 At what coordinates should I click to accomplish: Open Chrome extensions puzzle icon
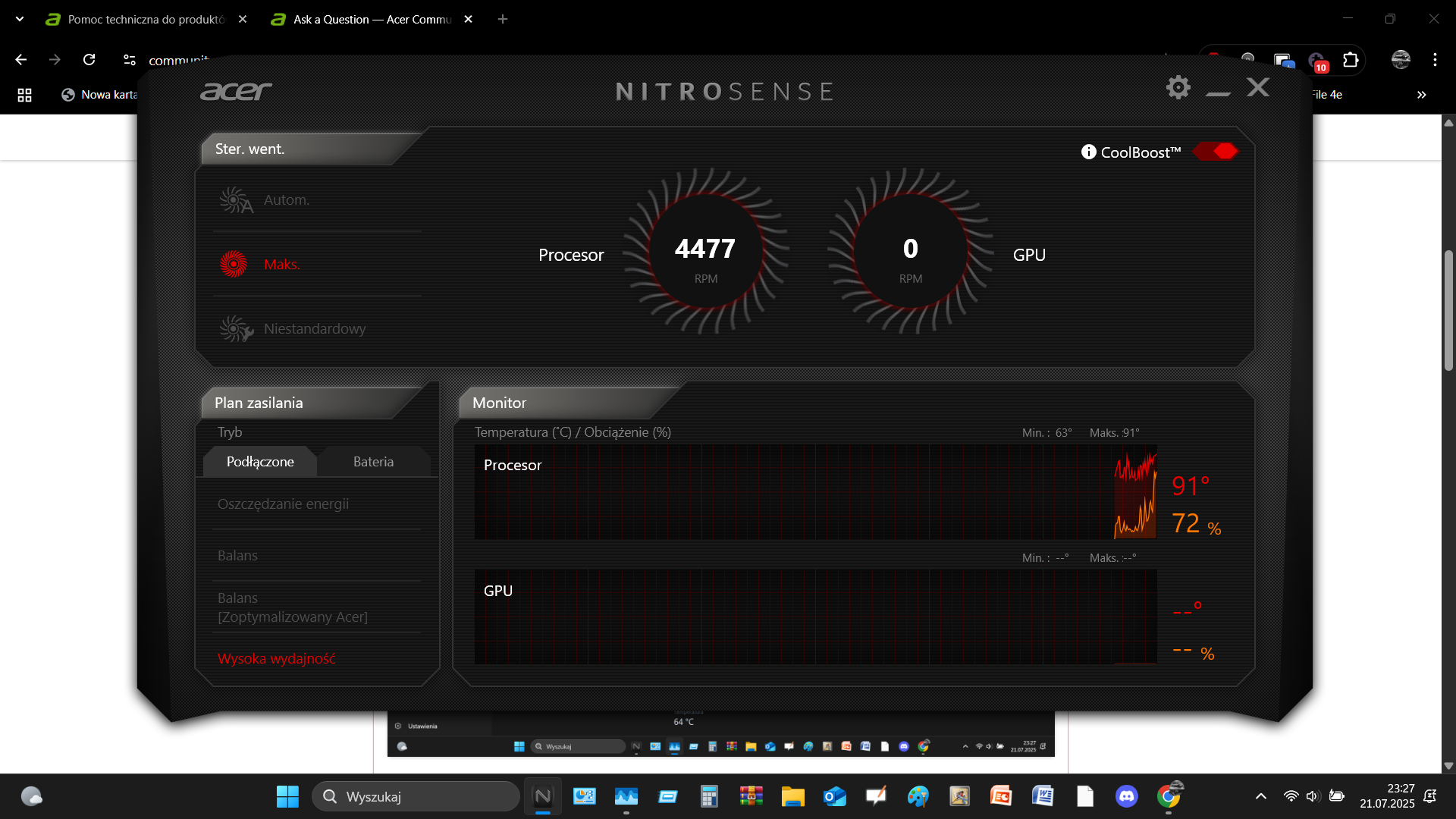click(x=1351, y=59)
